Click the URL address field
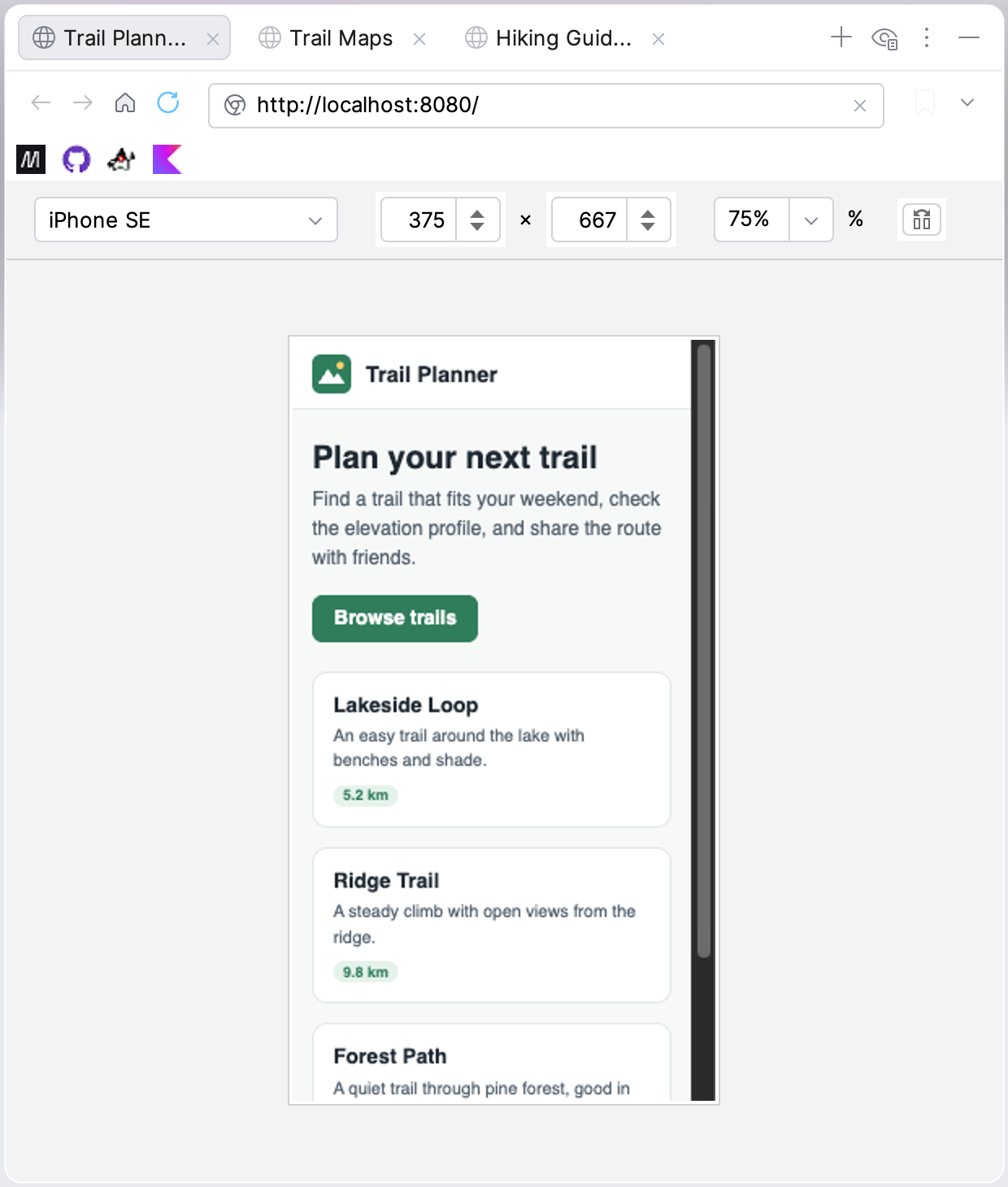 point(545,105)
